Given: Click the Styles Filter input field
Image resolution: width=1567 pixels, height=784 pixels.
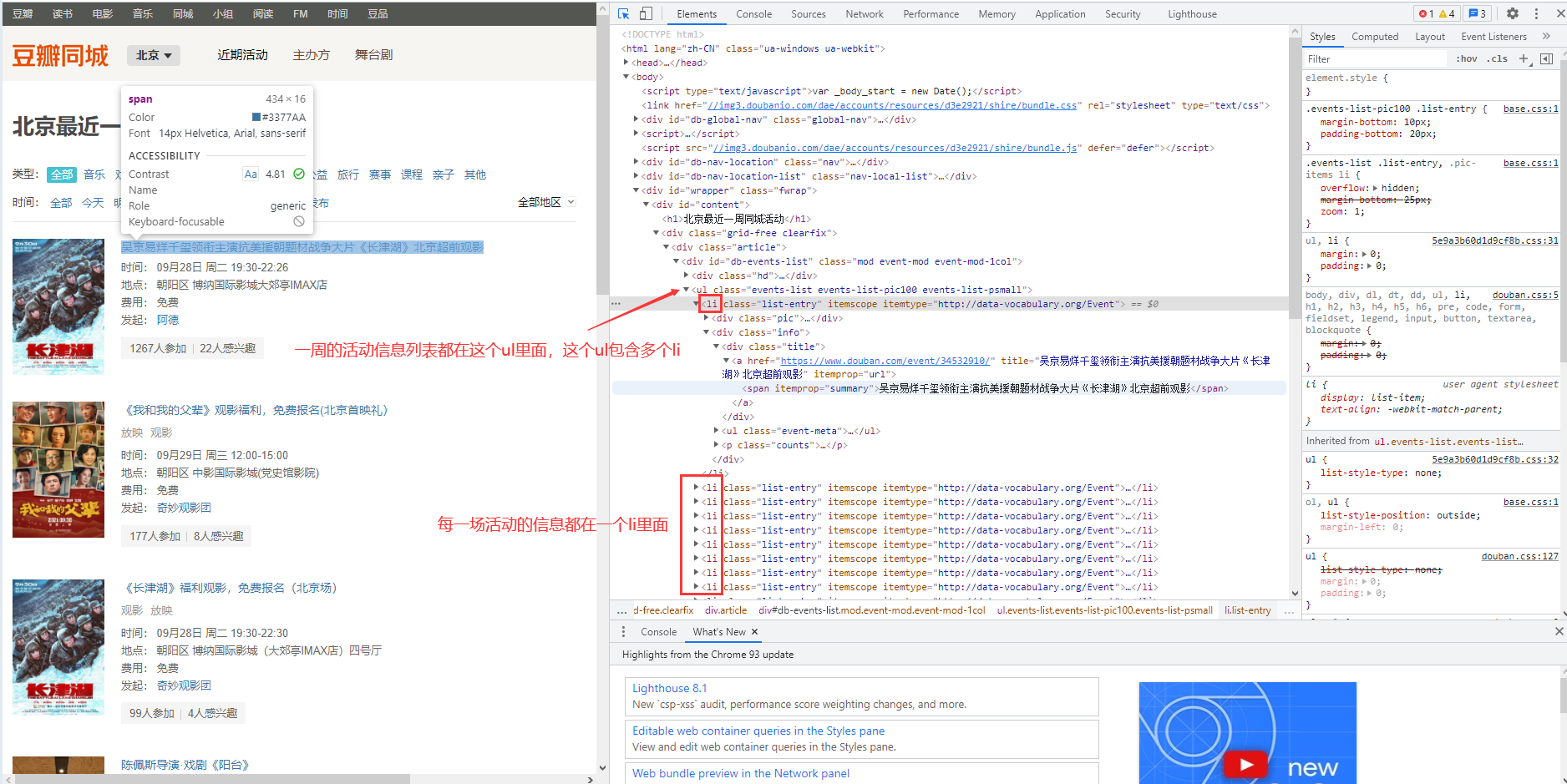Looking at the screenshot, I should (x=1375, y=58).
